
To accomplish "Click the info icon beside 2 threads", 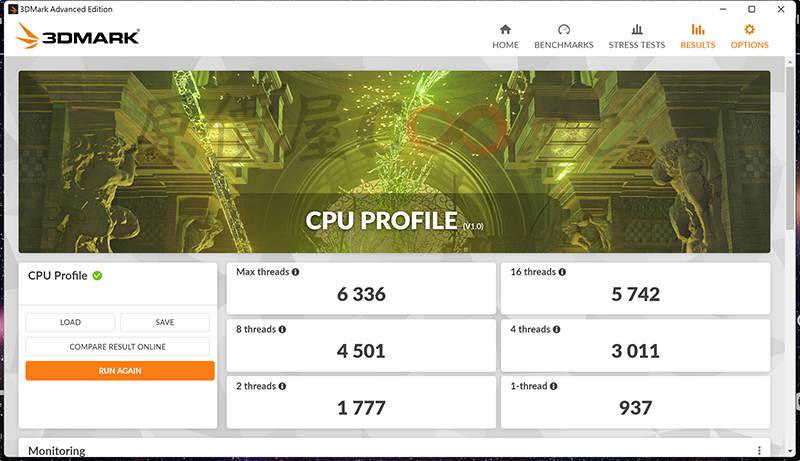I will pyautogui.click(x=282, y=386).
